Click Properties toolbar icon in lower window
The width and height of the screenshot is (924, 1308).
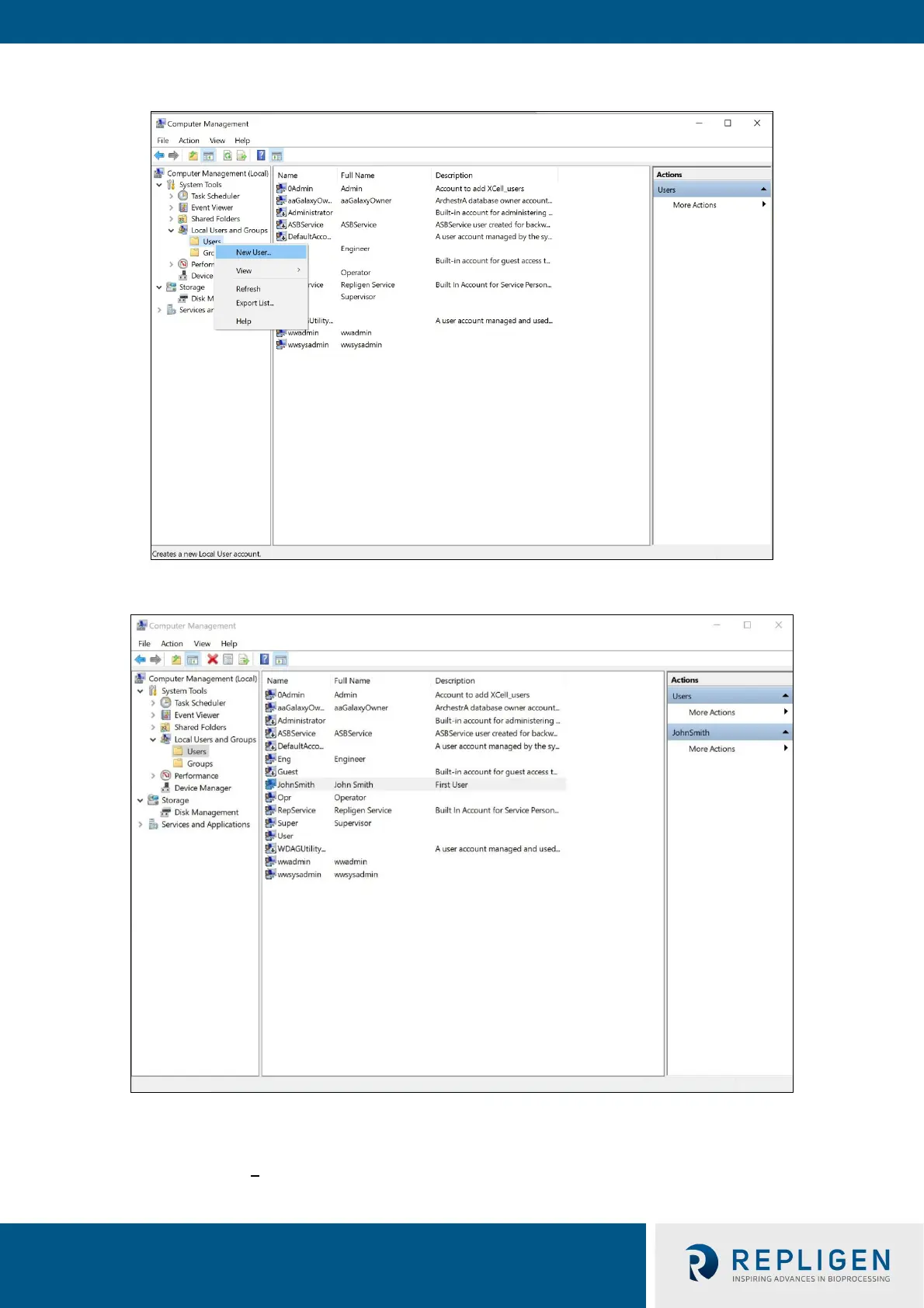pos(228,659)
